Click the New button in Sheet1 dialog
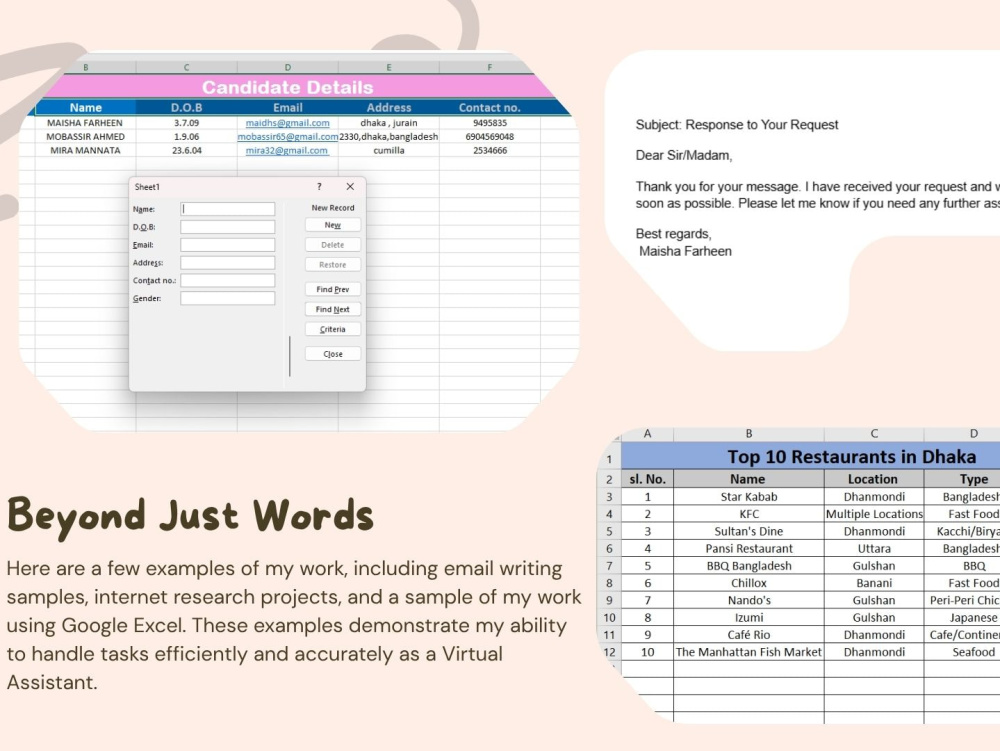1000x751 pixels. click(332, 225)
